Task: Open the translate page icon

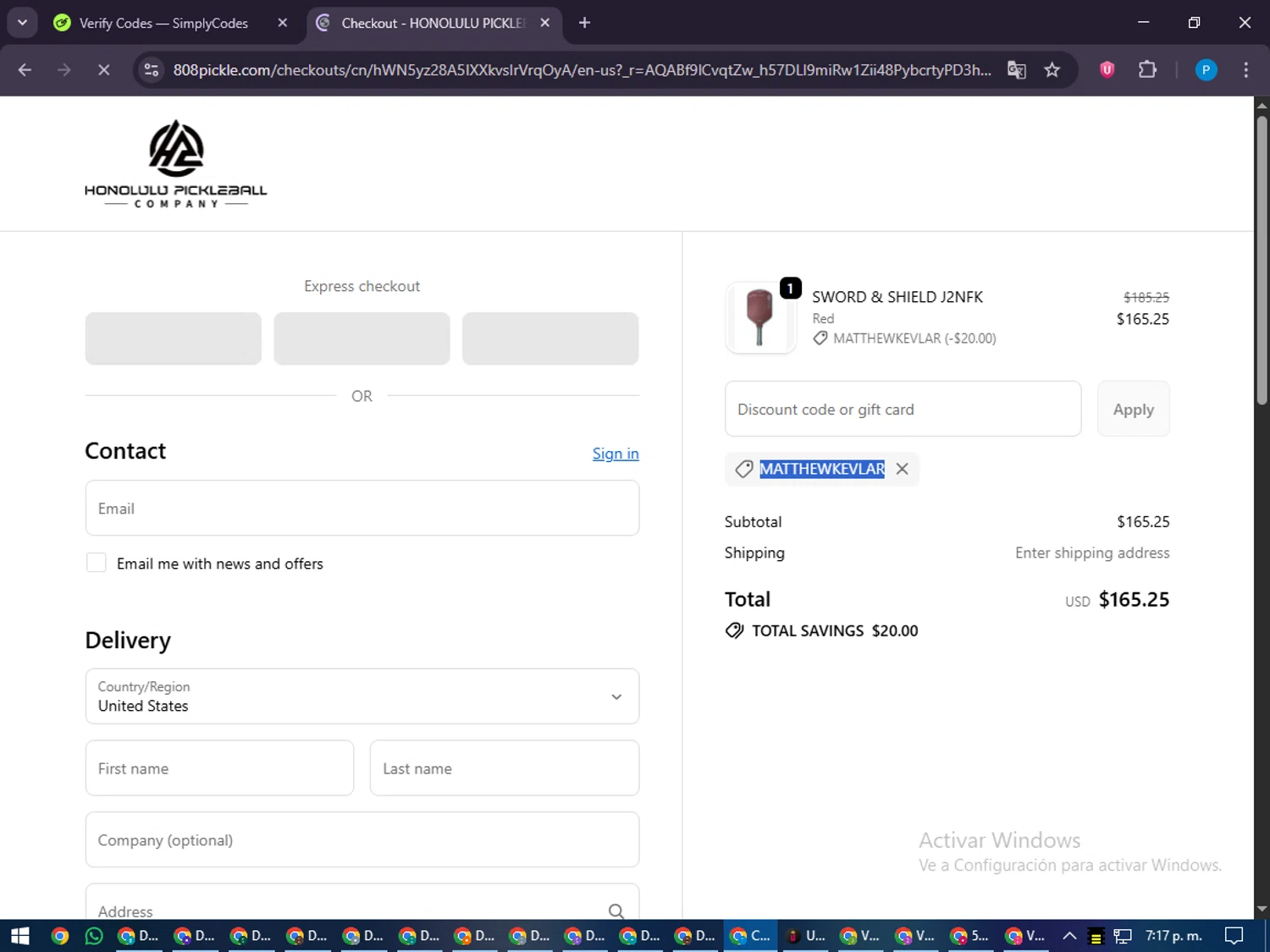Action: (1016, 69)
